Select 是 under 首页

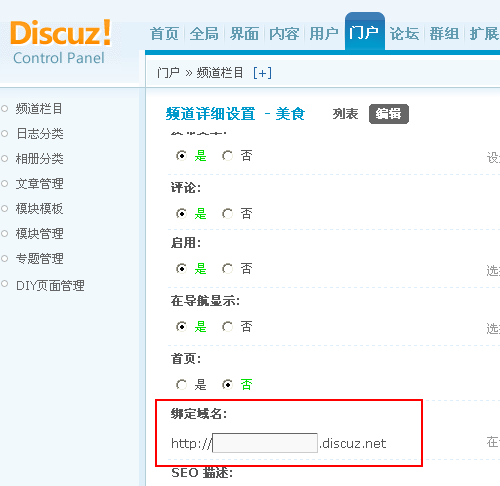pos(181,385)
